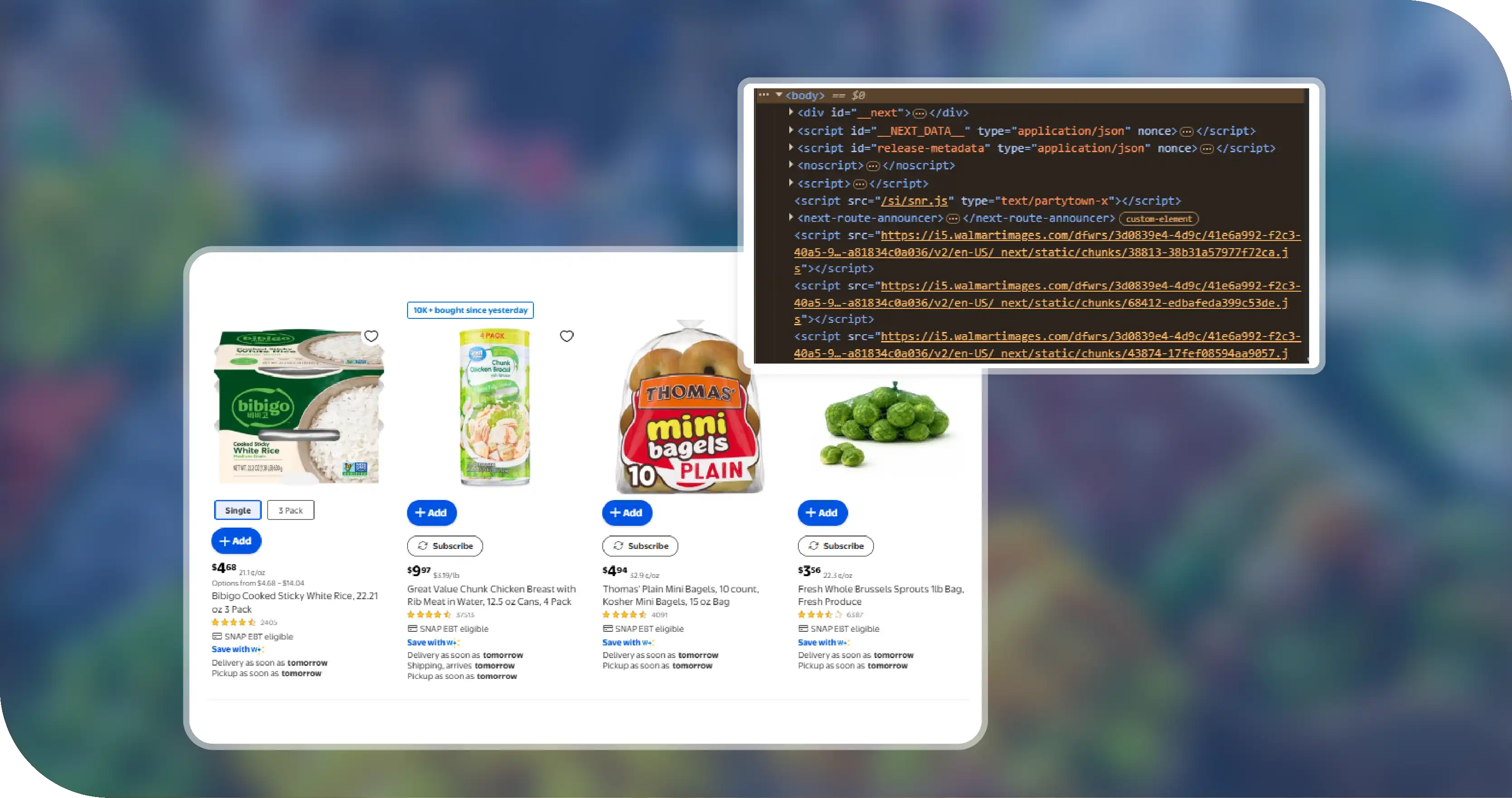This screenshot has width=1512, height=798.
Task: Click the $4.94 price of mini bagels
Action: [x=614, y=571]
